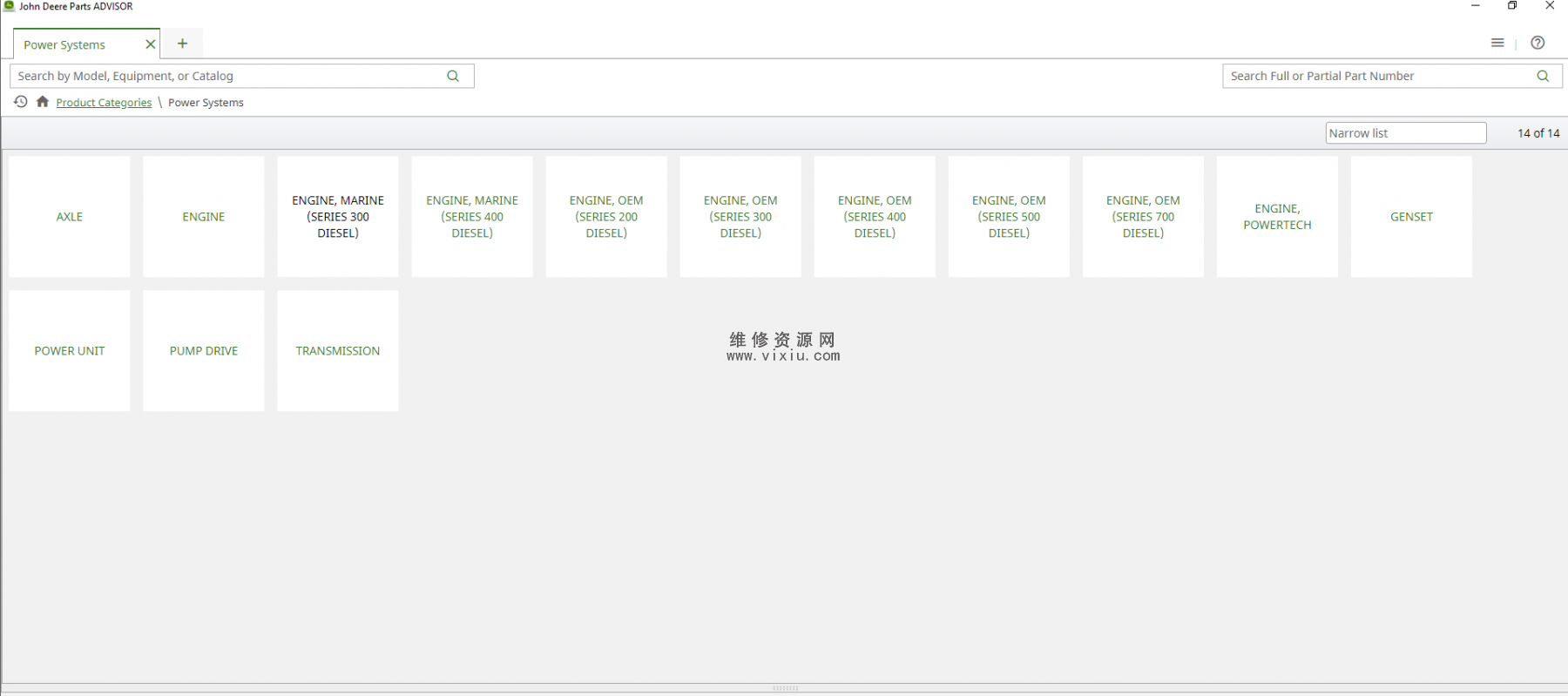Open the GENSET category tile
Viewport: 1568px width, 696px height.
(1411, 217)
